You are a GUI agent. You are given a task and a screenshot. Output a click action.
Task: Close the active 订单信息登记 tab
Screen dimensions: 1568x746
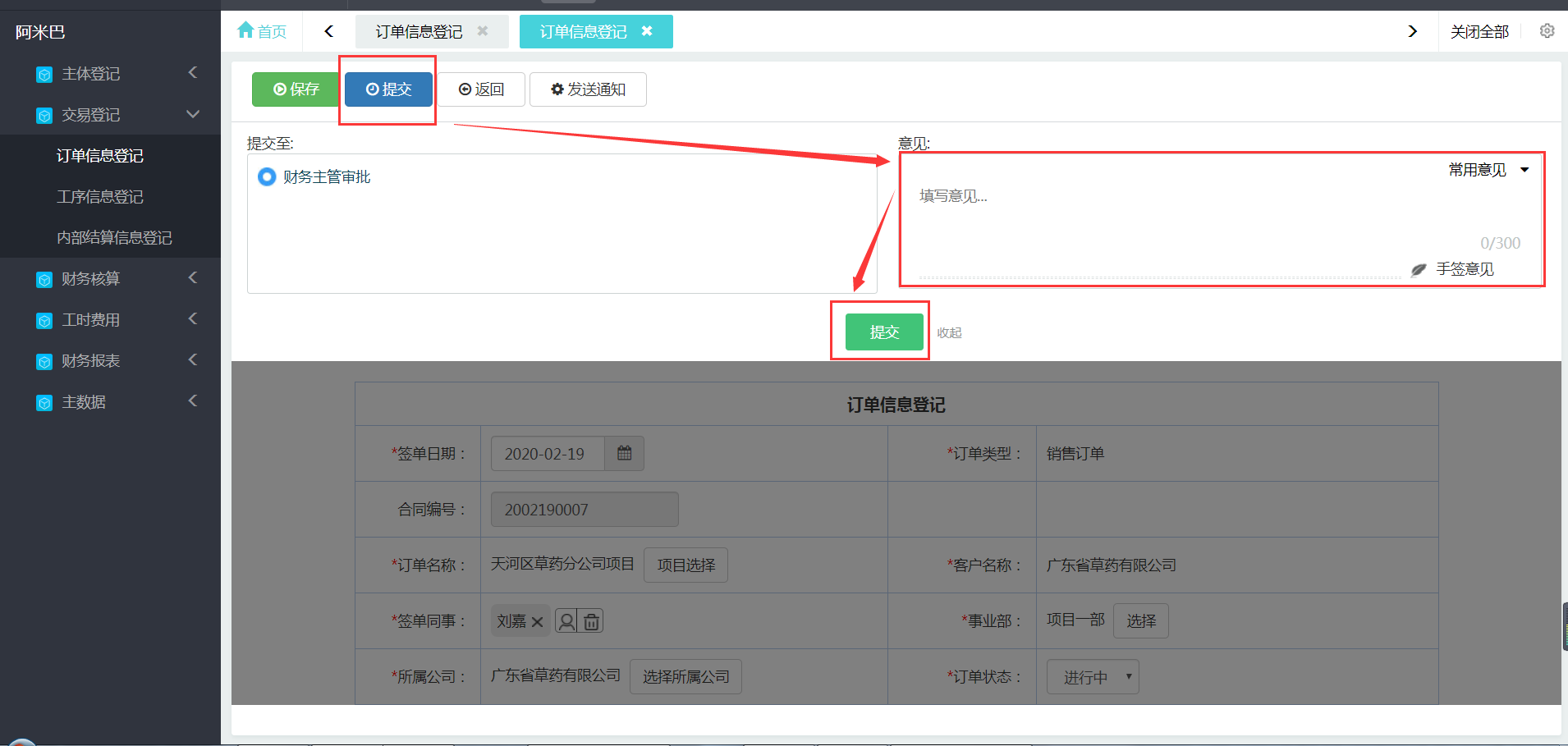point(647,31)
